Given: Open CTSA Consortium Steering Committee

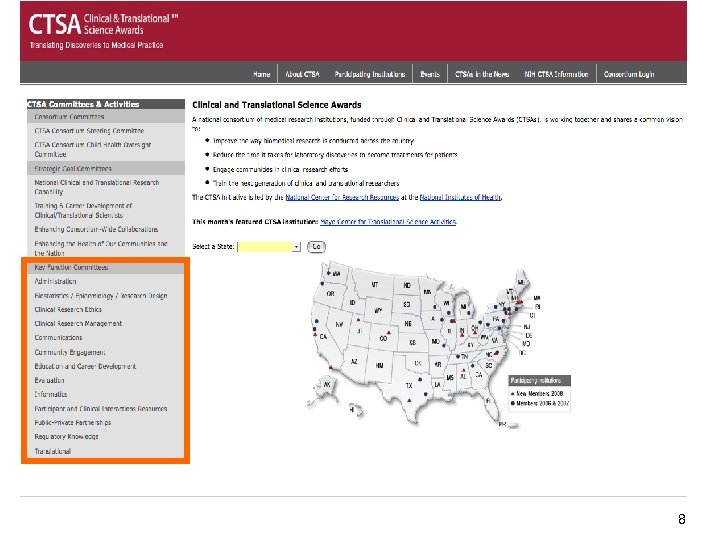Looking at the screenshot, I should coord(89,131).
